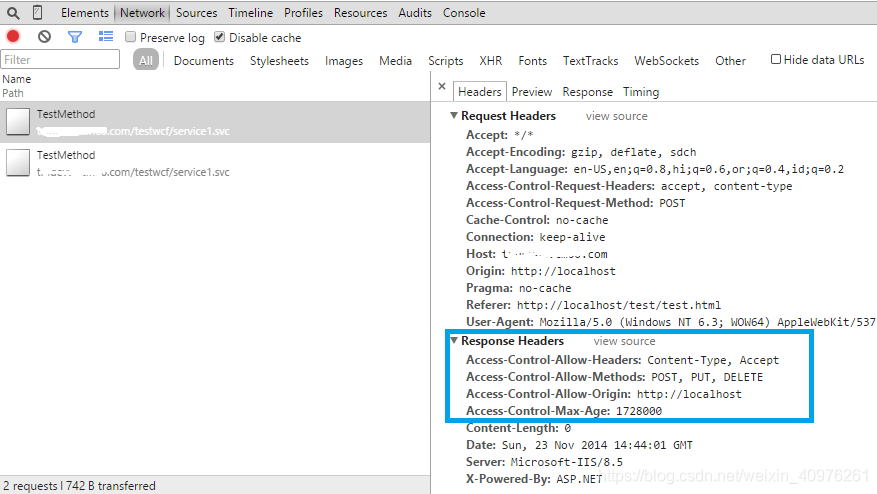Uncheck the Disable cache checkbox

pyautogui.click(x=219, y=37)
